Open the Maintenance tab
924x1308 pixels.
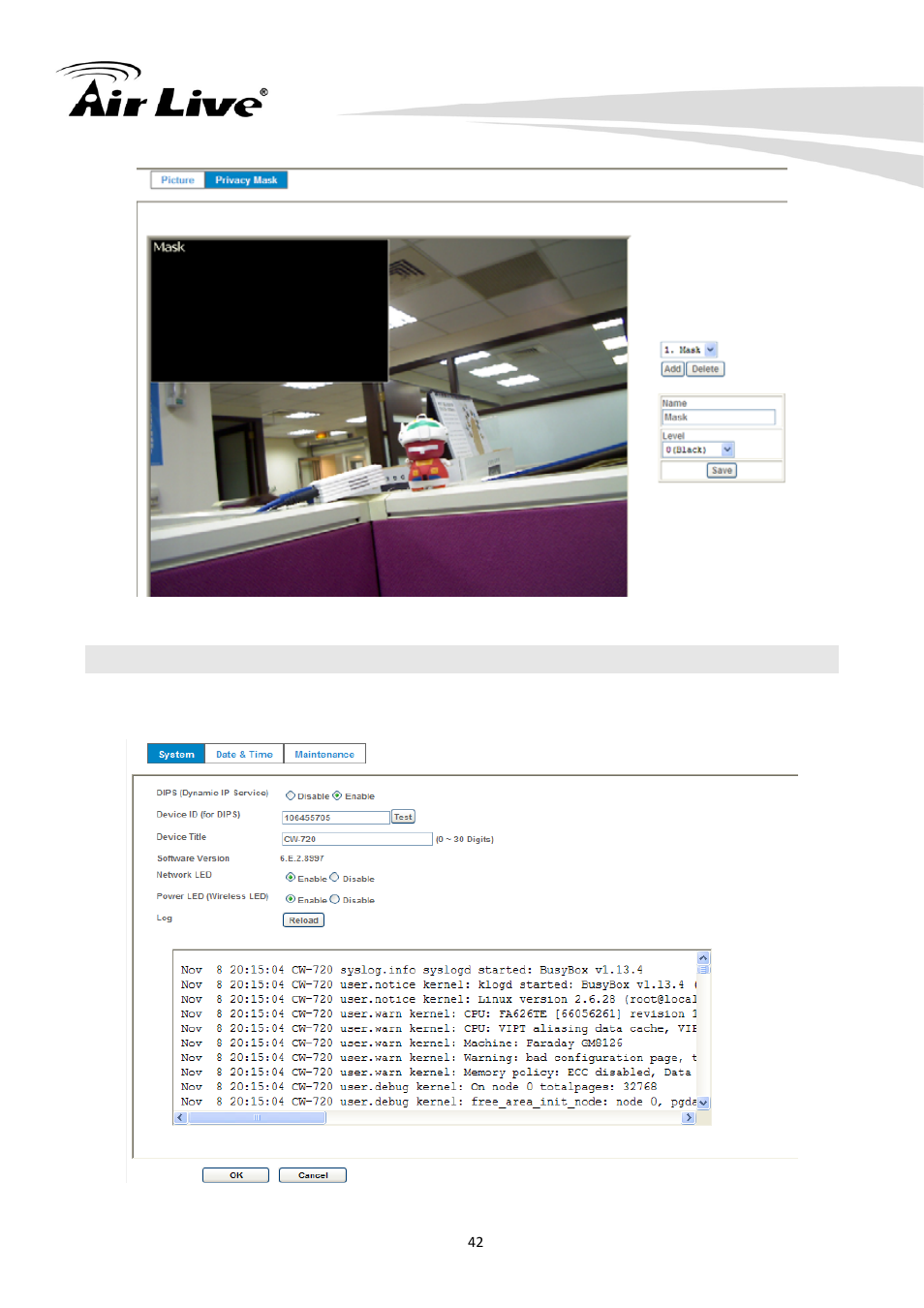point(324,754)
